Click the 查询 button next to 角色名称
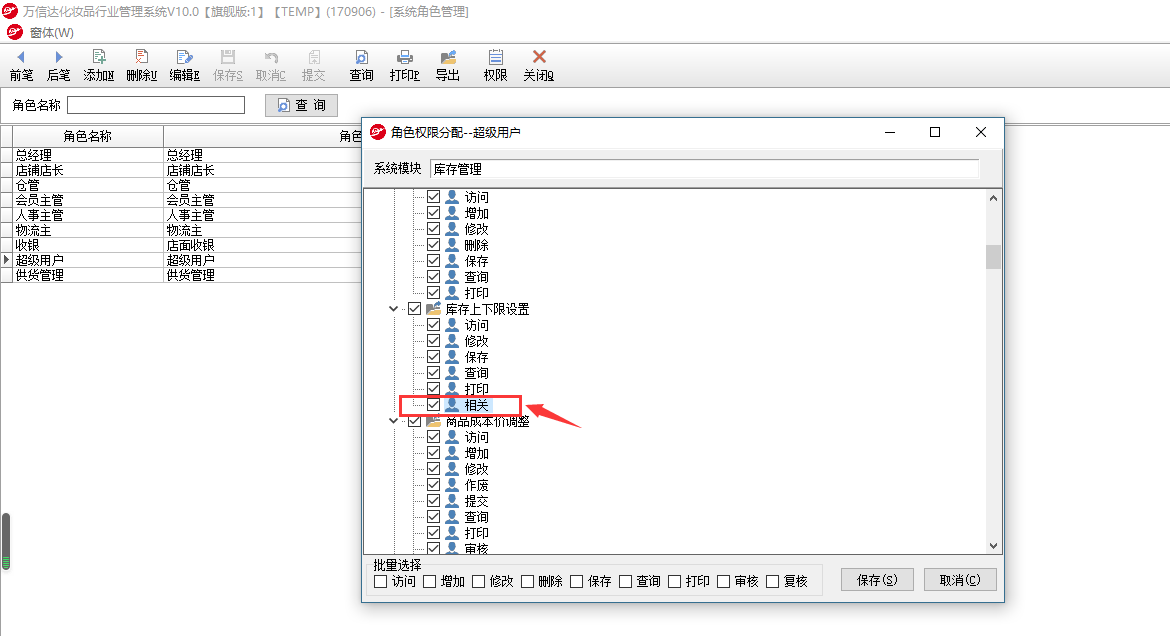Viewport: 1170px width, 636px height. point(301,105)
